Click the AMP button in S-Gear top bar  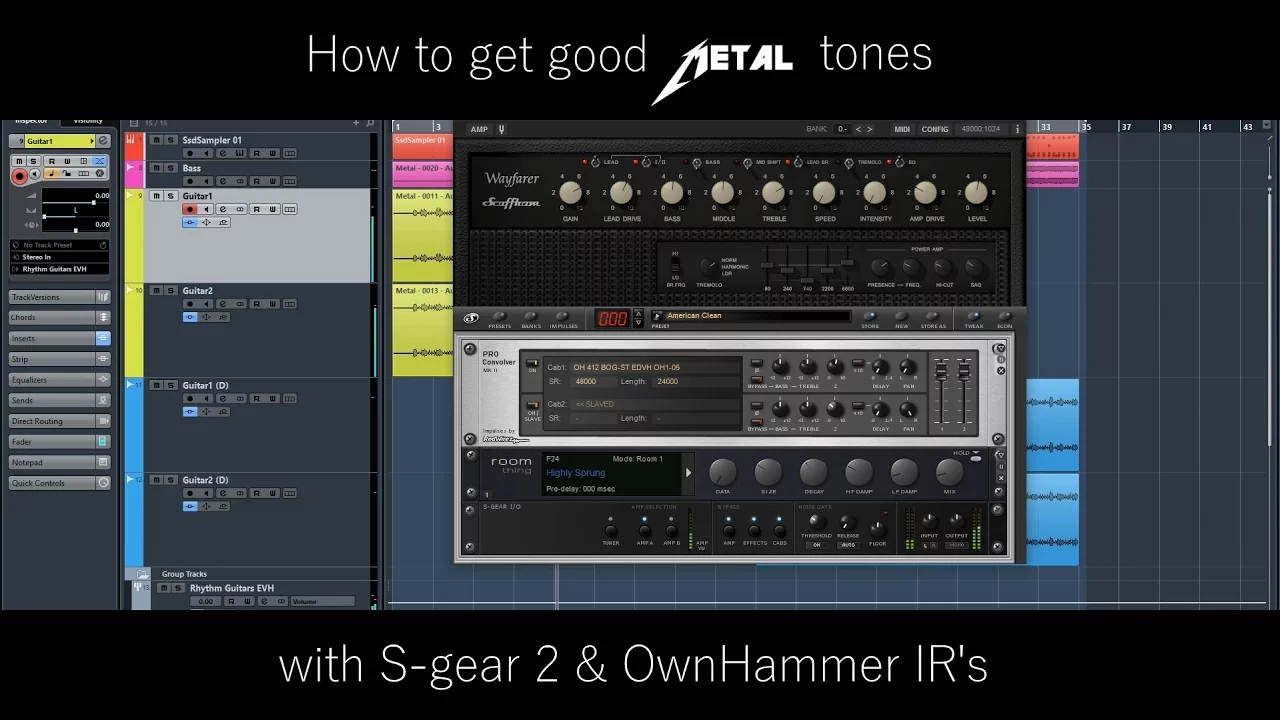click(x=479, y=129)
